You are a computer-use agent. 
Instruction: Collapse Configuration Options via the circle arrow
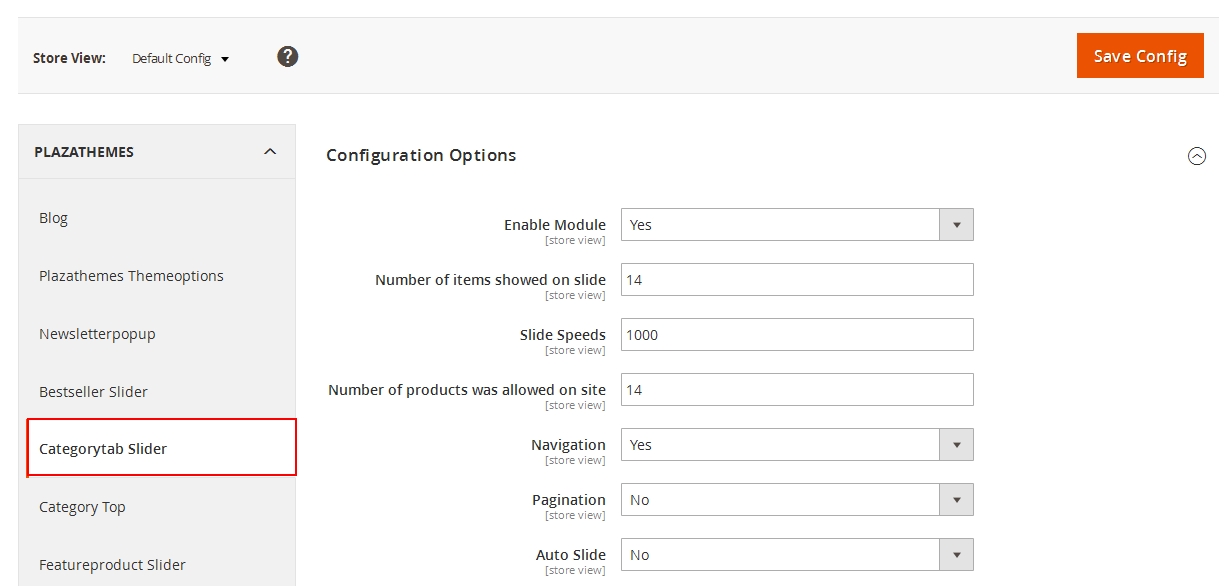click(1197, 156)
